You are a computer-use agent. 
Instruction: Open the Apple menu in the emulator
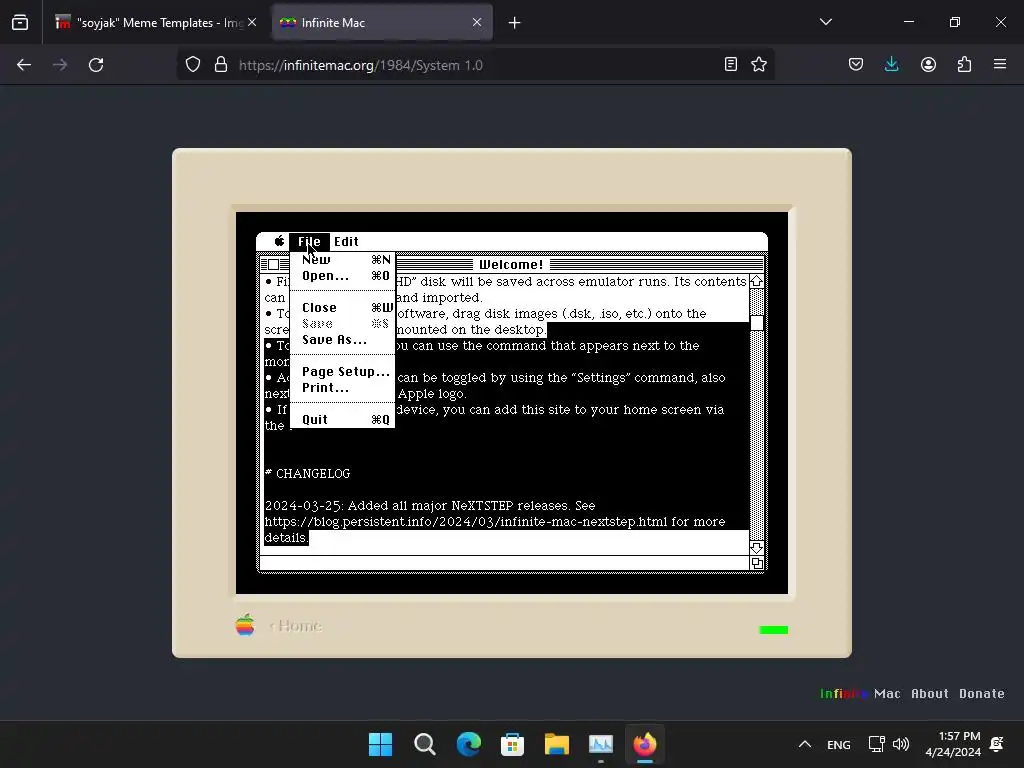(279, 241)
